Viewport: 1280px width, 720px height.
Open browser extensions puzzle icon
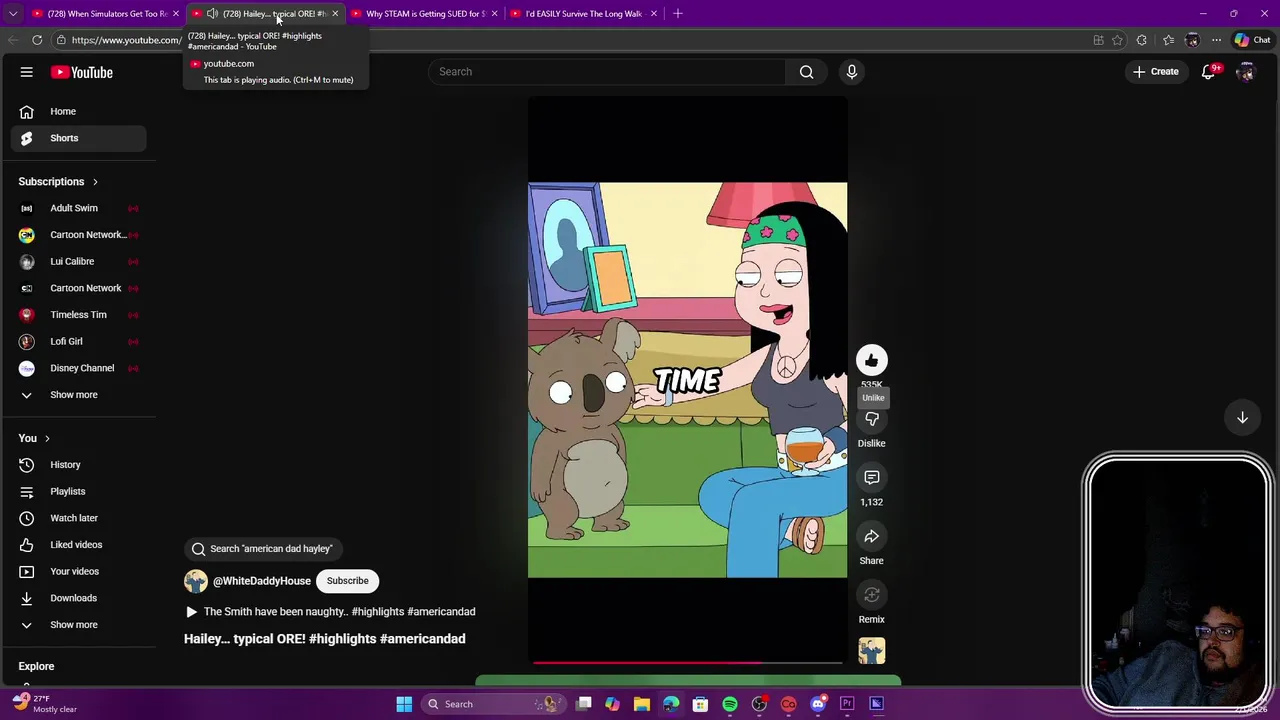(x=1142, y=40)
